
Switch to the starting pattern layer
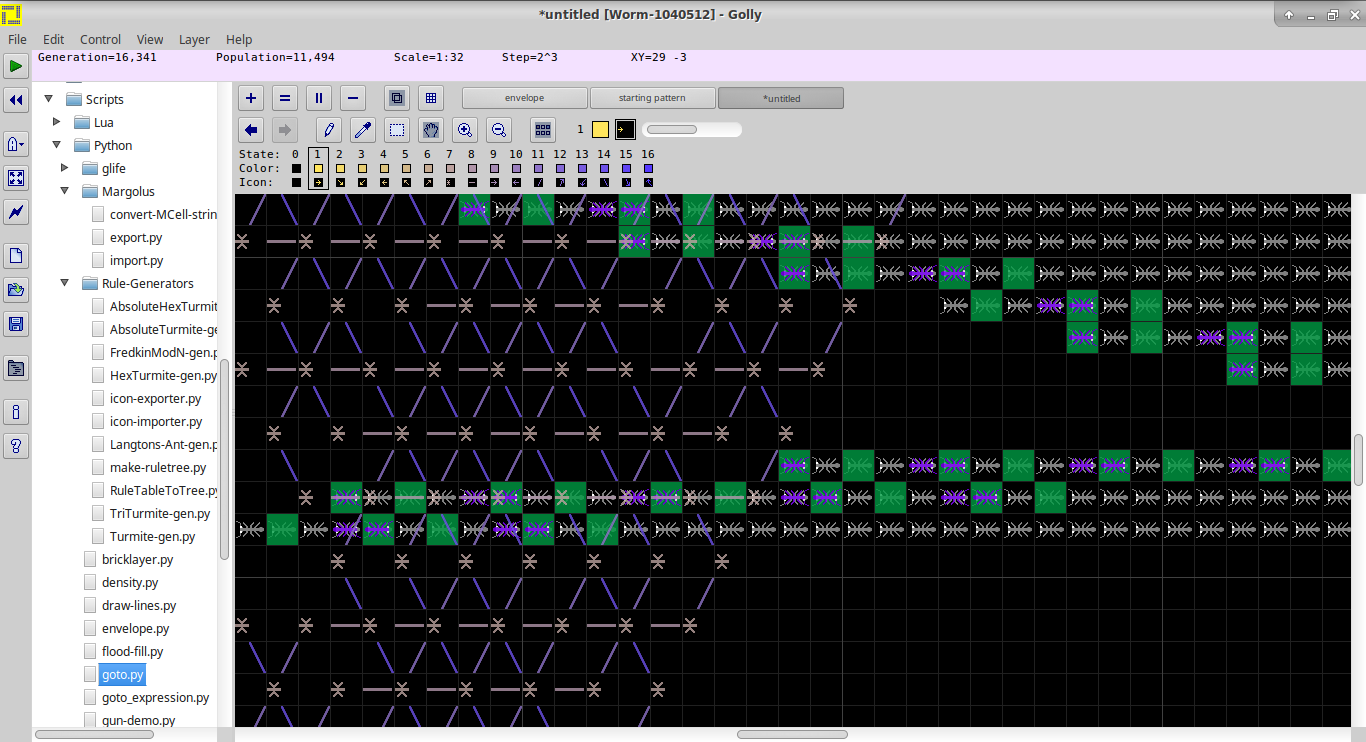pos(652,98)
